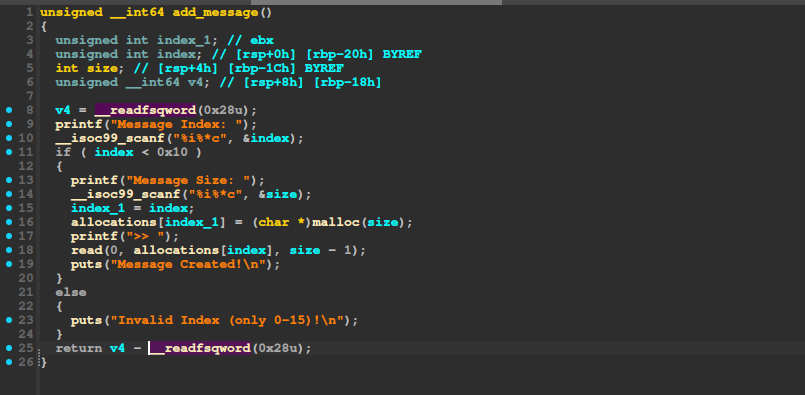This screenshot has width=805, height=395.
Task: Click line number 21 in the gutter
Action: point(26,292)
